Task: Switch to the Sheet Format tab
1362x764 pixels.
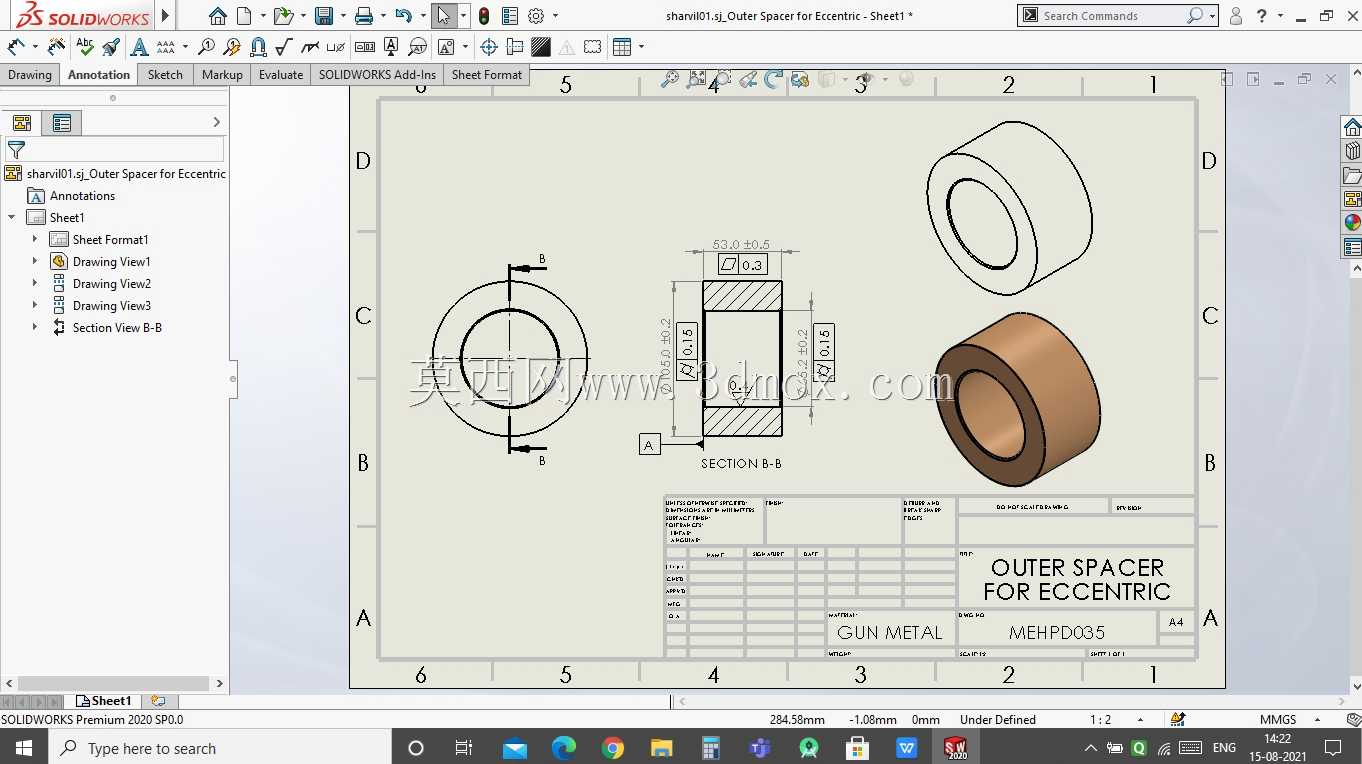Action: click(x=487, y=75)
